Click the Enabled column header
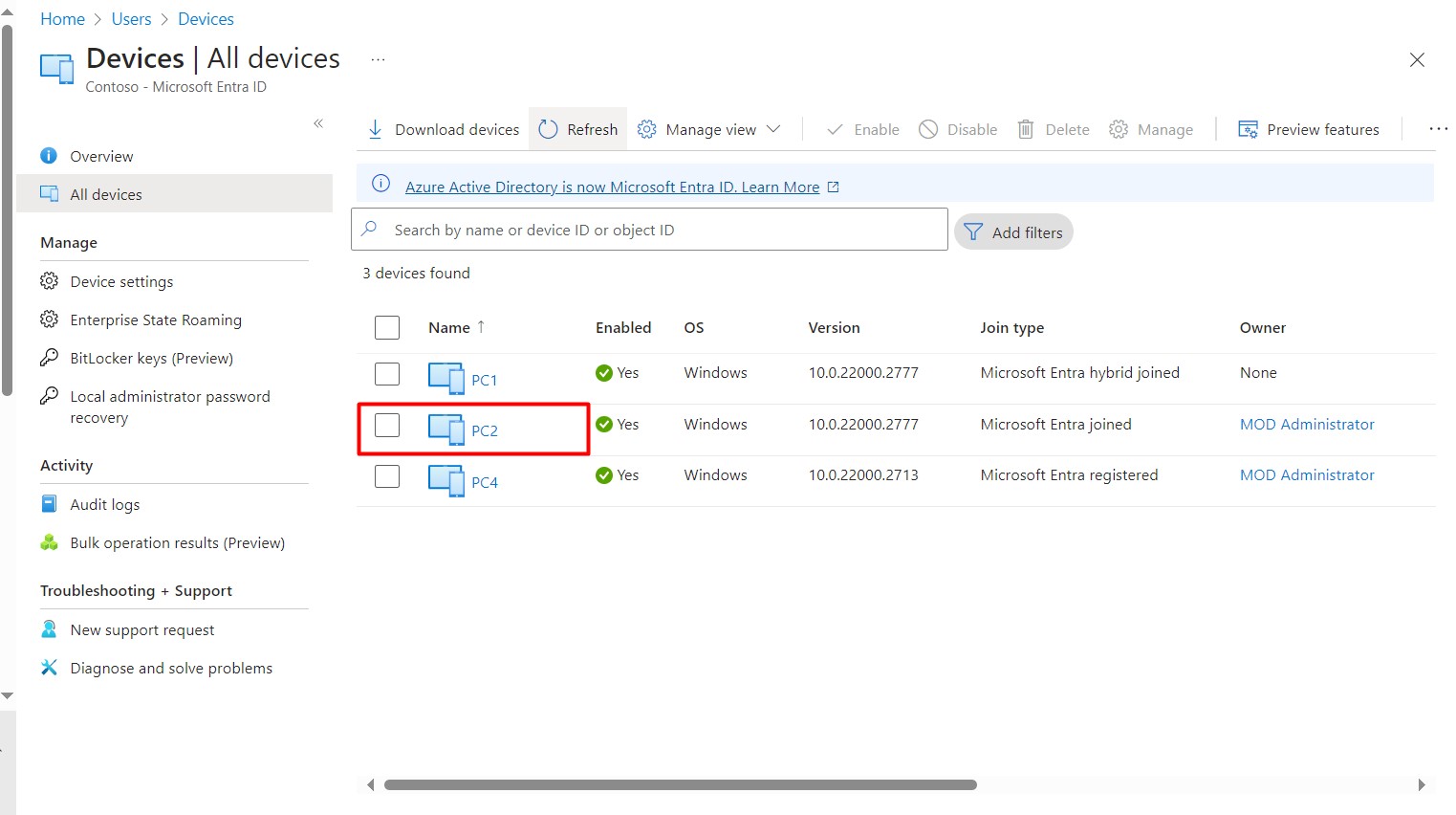Image resolution: width=1456 pixels, height=815 pixels. click(623, 327)
